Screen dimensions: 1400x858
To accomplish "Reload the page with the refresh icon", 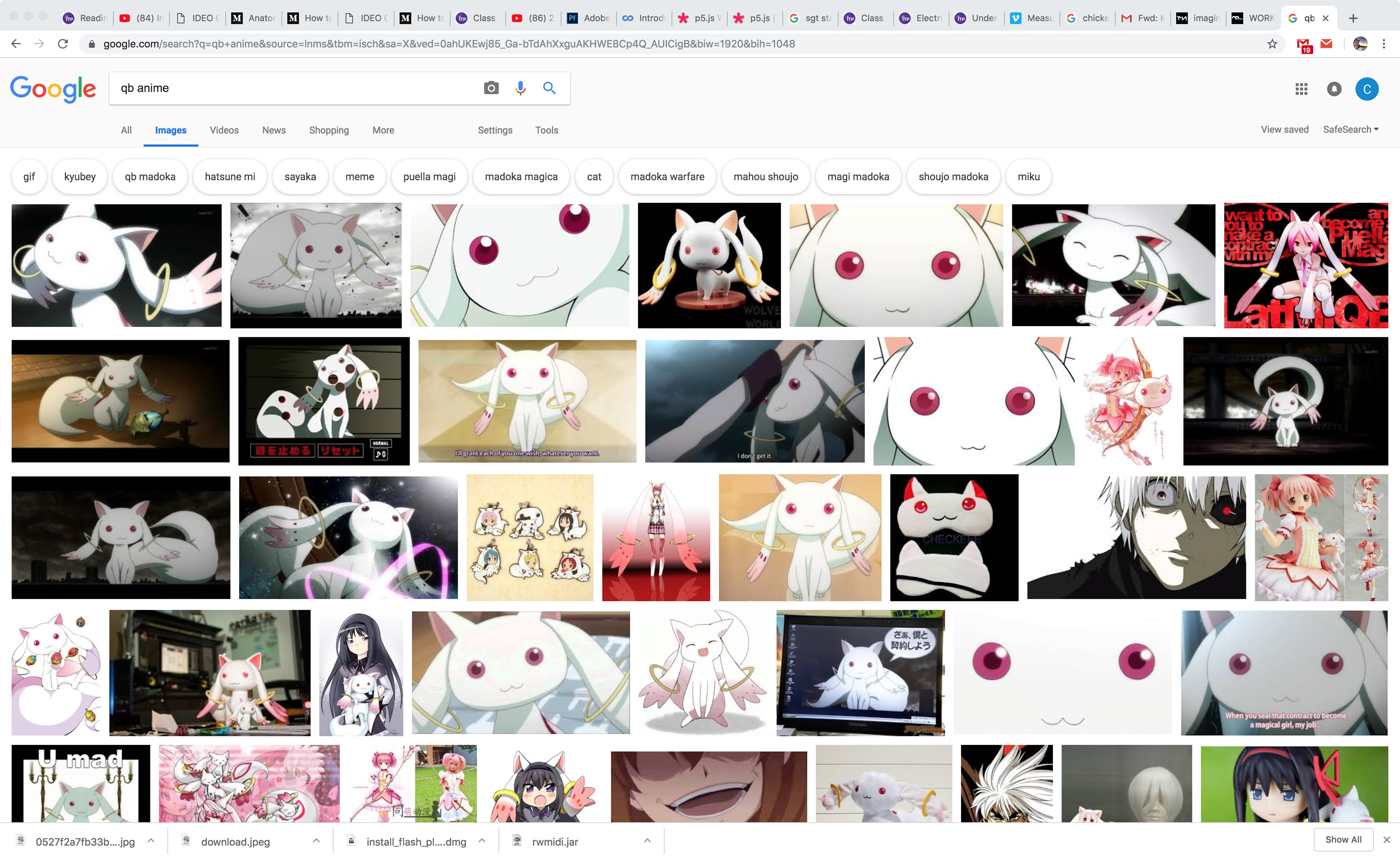I will click(63, 44).
